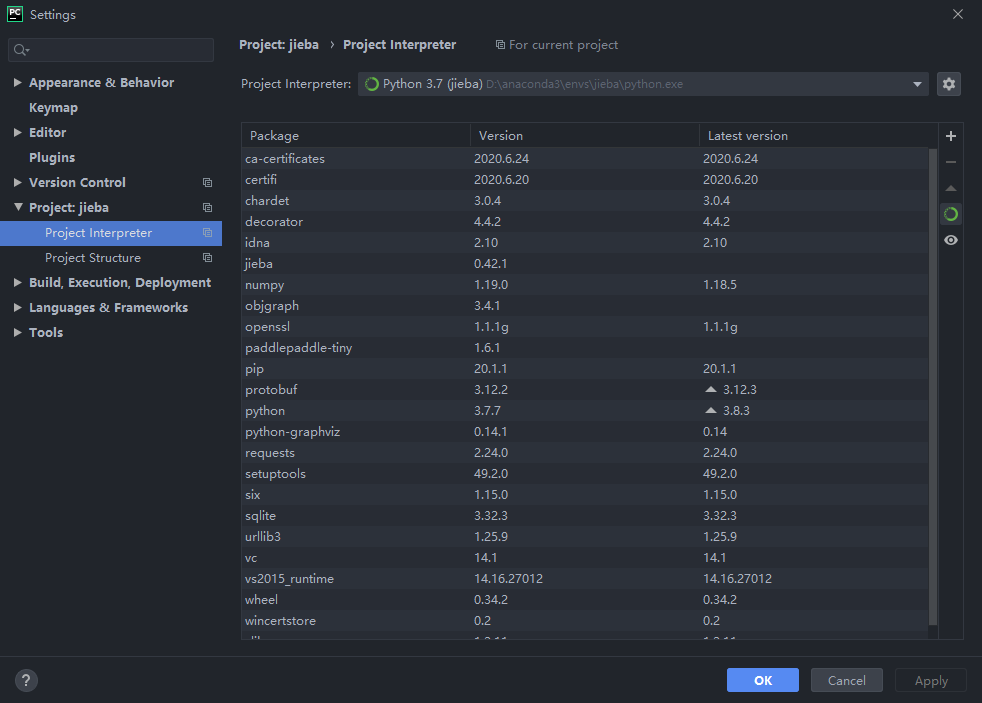Screen dimensions: 982x703
Task: Toggle the show early releases eye icon
Action: [x=951, y=240]
